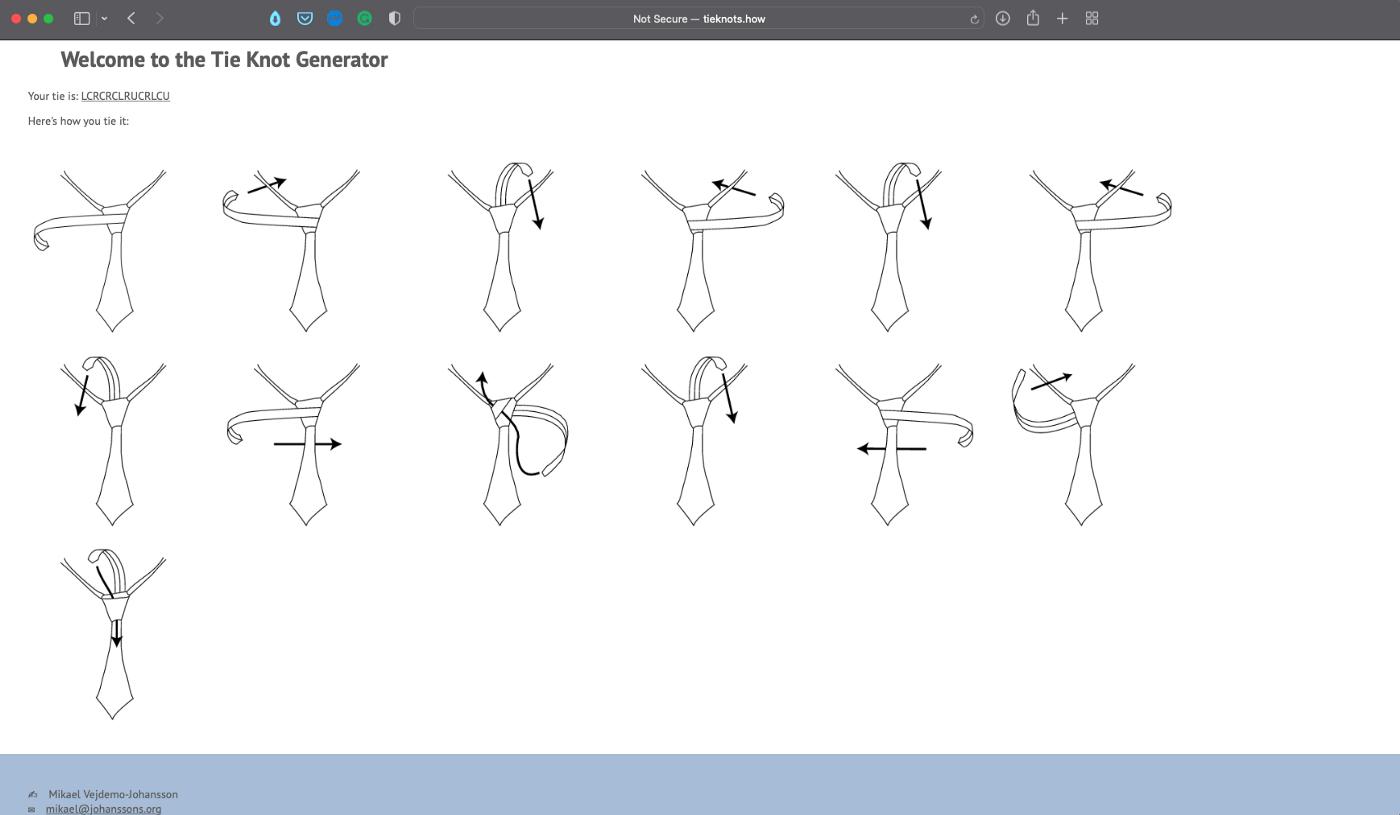Reload the page with the refresh icon
Image resolution: width=1400 pixels, height=815 pixels.
tap(973, 19)
